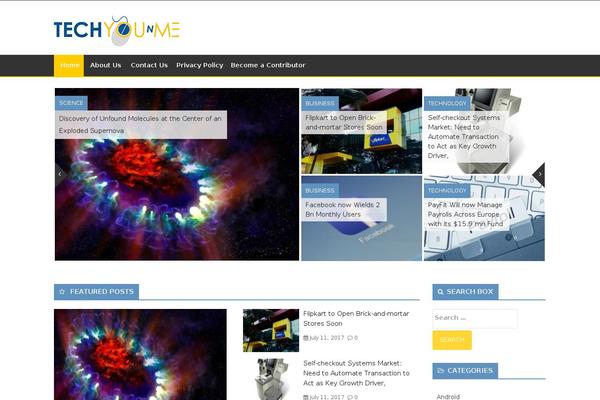
Task: Show the previous slide with left arrow
Action: pos(60,174)
